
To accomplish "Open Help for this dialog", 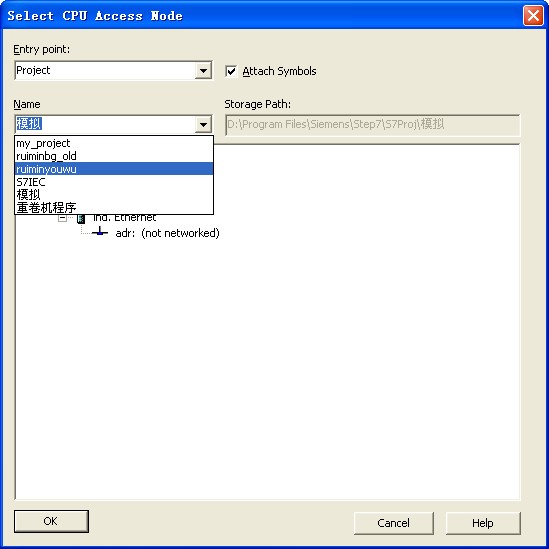I will 483,523.
